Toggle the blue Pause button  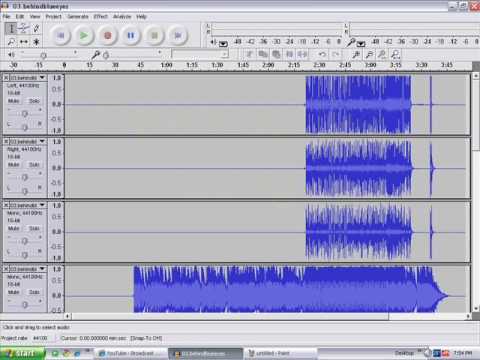tap(131, 35)
